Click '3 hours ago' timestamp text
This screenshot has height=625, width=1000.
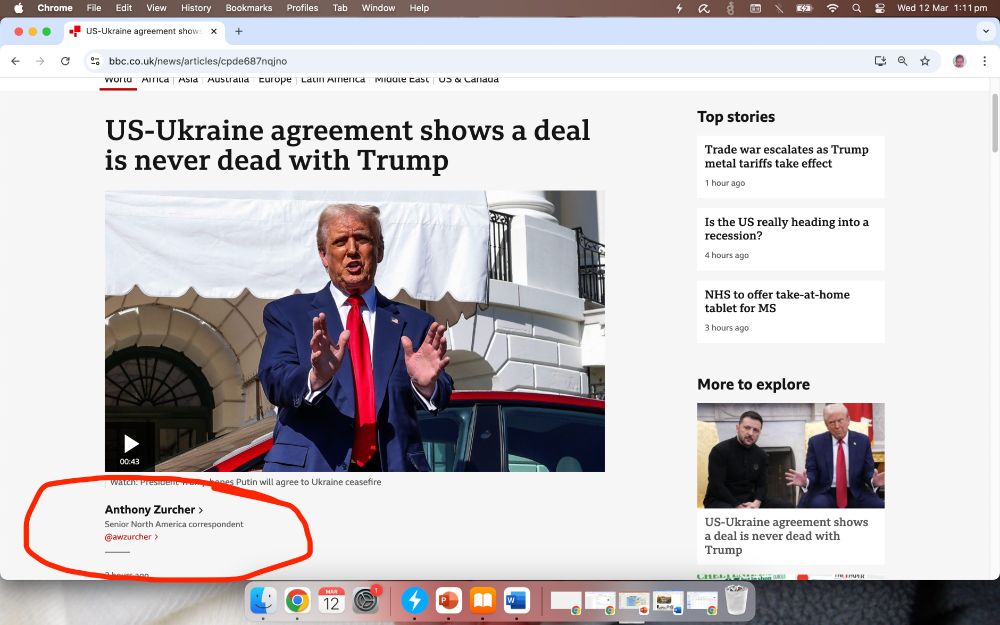click(x=726, y=328)
